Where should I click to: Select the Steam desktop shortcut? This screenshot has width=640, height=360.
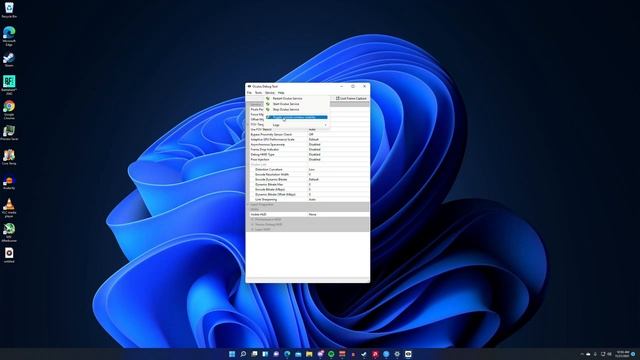pyautogui.click(x=9, y=60)
